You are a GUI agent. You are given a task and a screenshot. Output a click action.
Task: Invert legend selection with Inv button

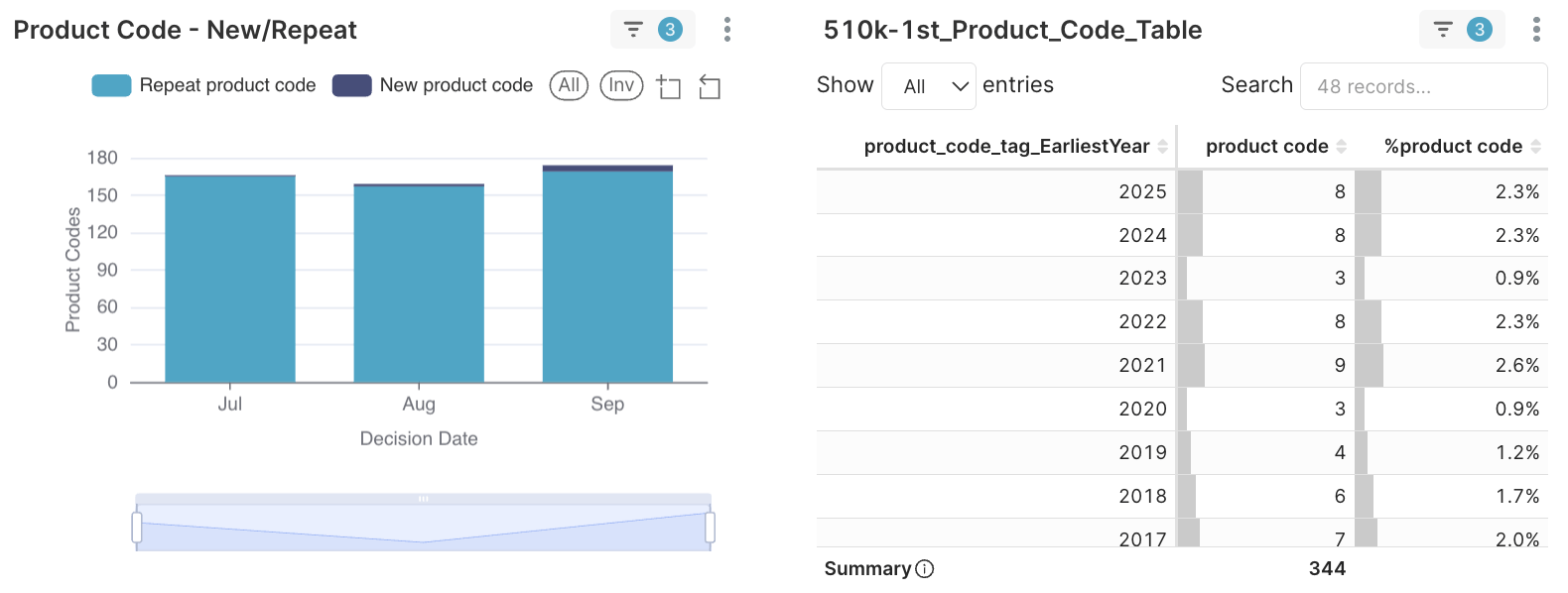(621, 85)
